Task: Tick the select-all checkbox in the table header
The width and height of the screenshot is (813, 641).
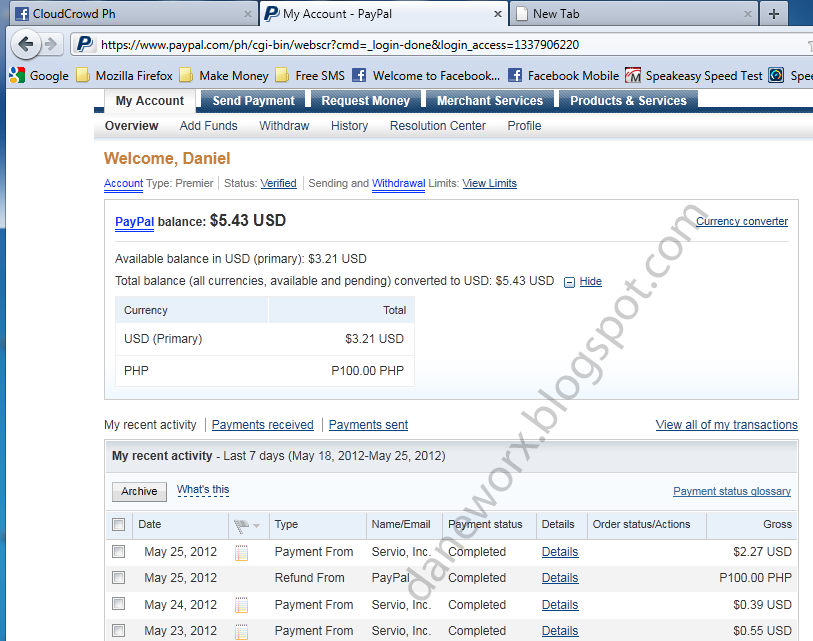Action: [x=119, y=524]
